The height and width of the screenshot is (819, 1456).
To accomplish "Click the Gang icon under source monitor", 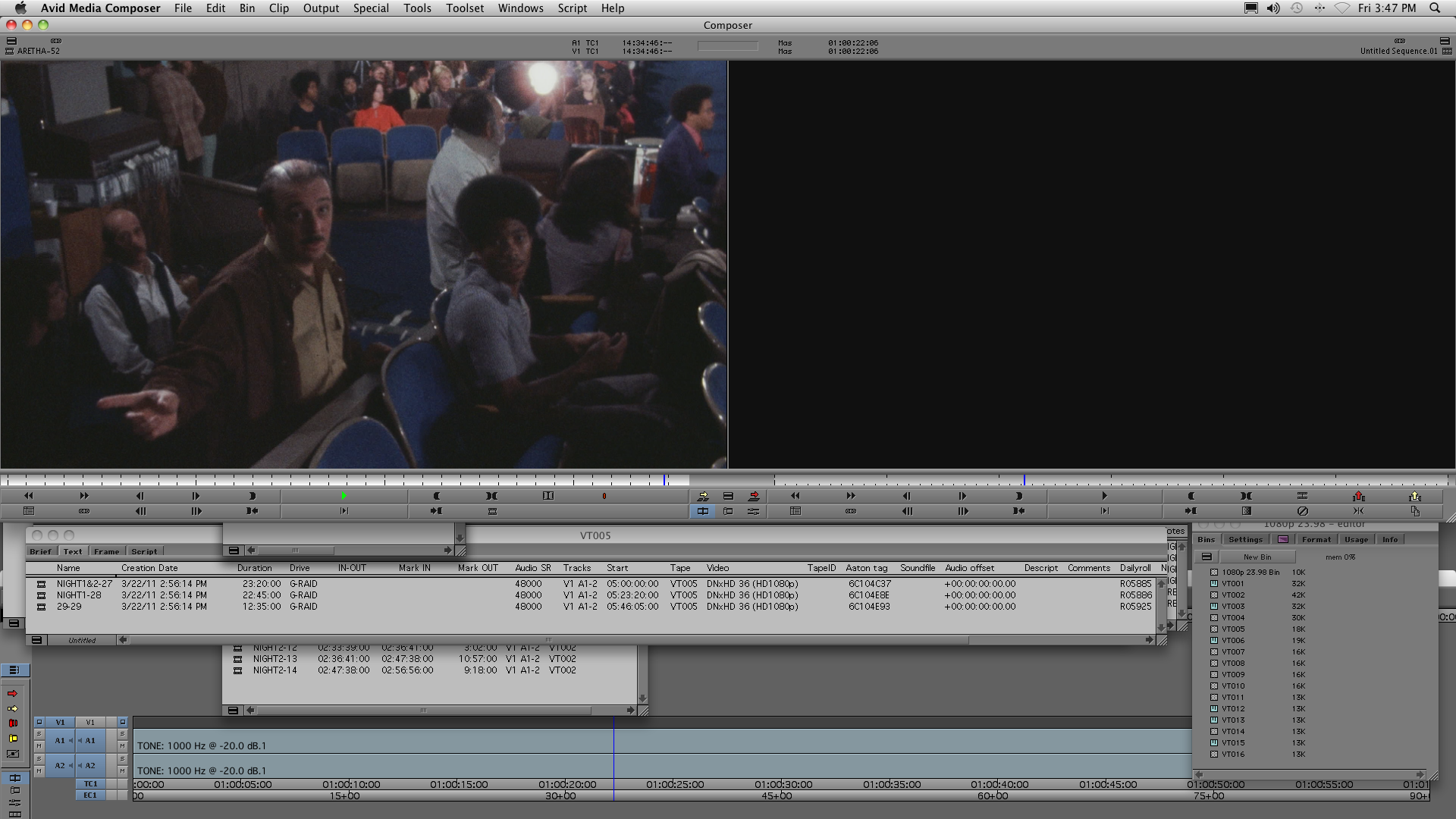I will 84,511.
